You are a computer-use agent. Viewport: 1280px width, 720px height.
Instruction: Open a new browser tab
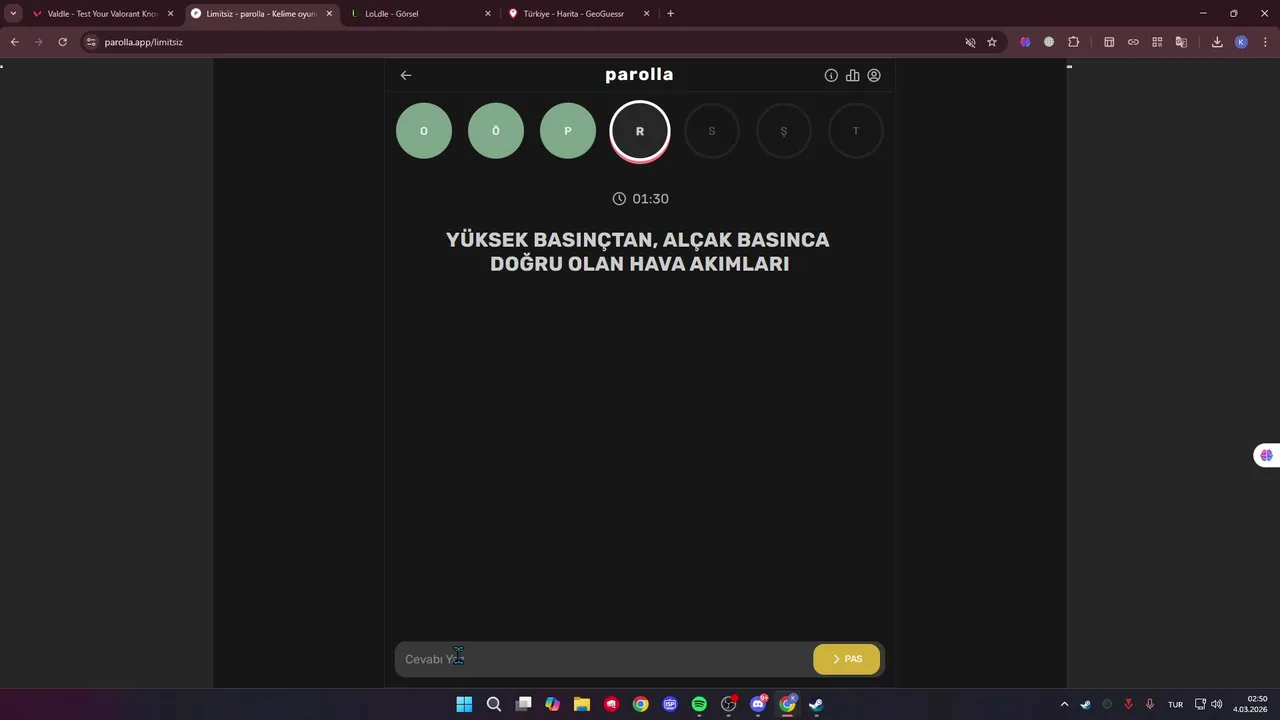[x=670, y=14]
